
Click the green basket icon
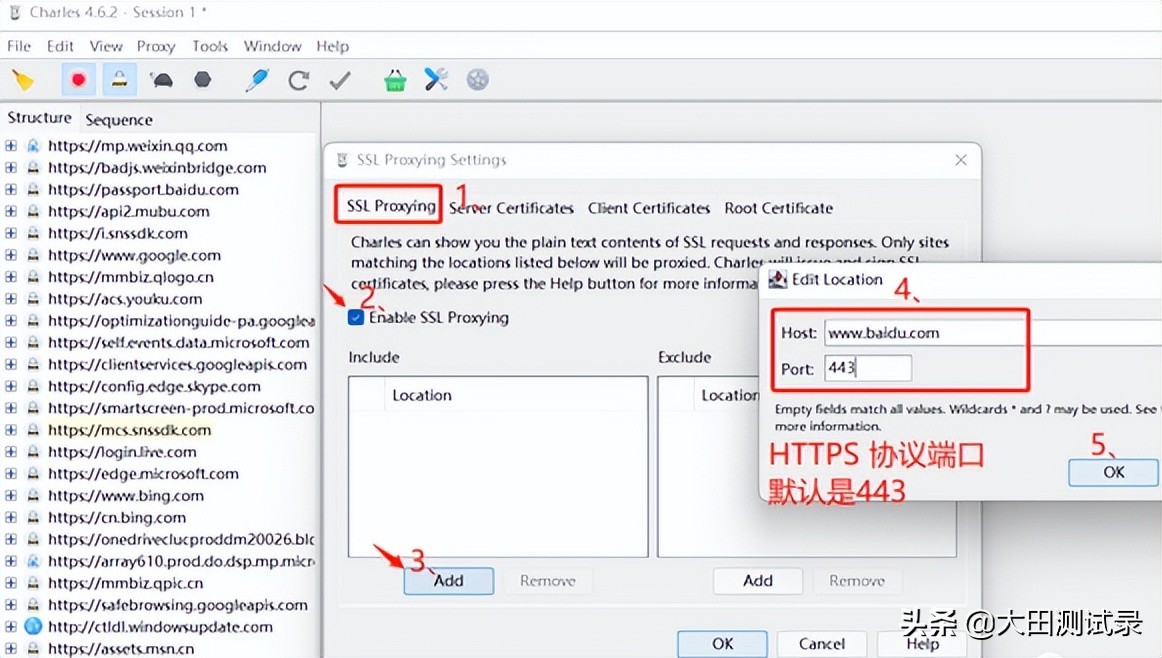coord(395,79)
